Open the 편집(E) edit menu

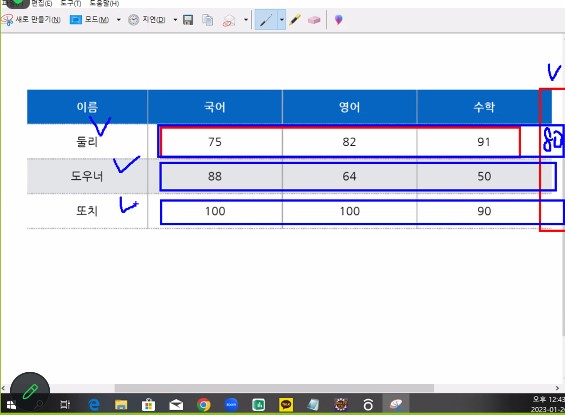(x=41, y=3)
